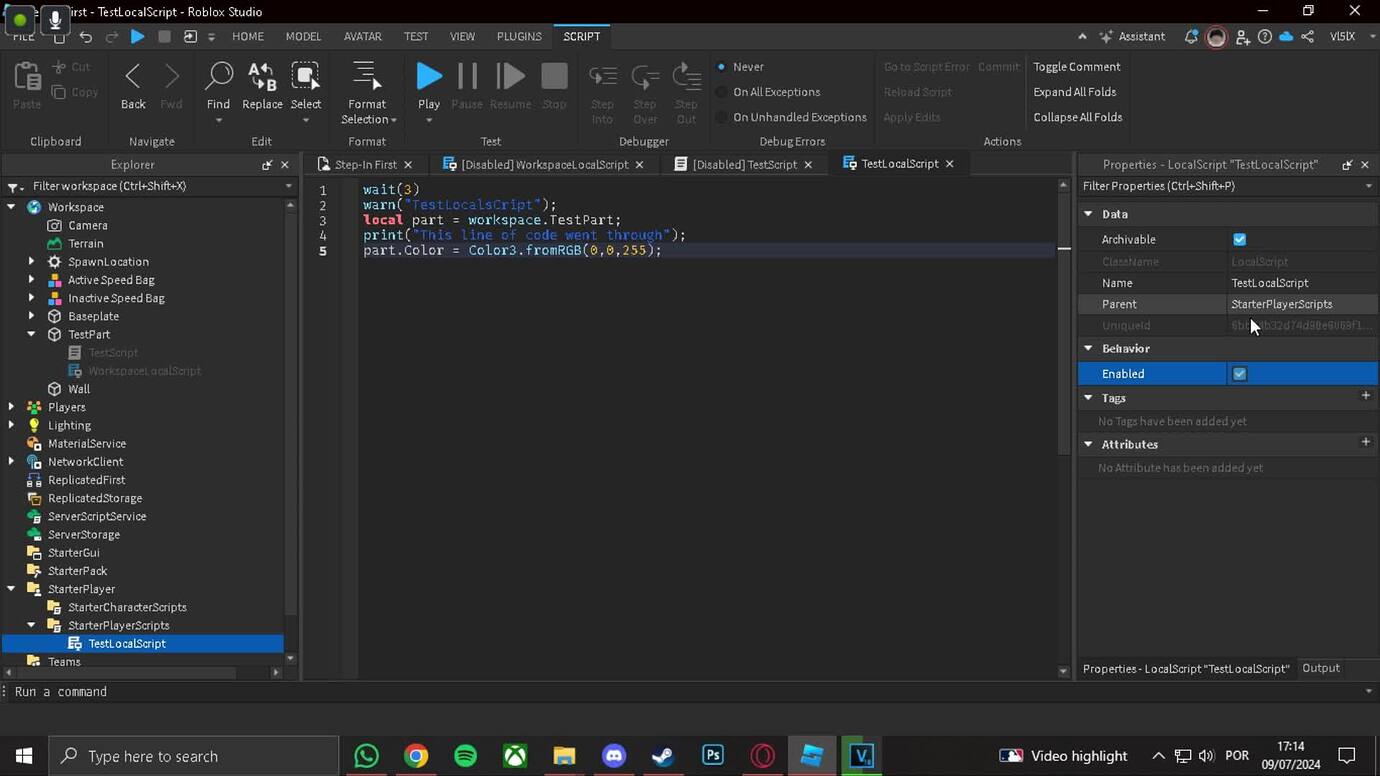
Task: Open the Find tool
Action: coord(218,75)
